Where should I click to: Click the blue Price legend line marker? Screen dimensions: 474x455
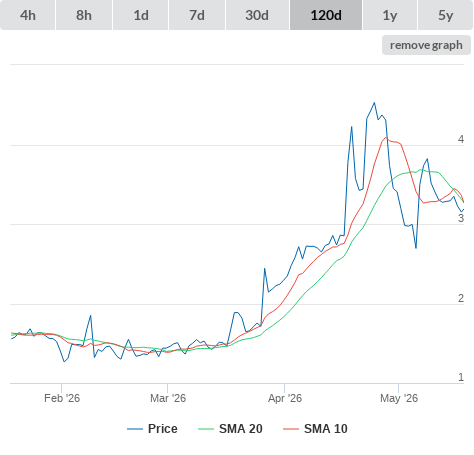point(135,429)
